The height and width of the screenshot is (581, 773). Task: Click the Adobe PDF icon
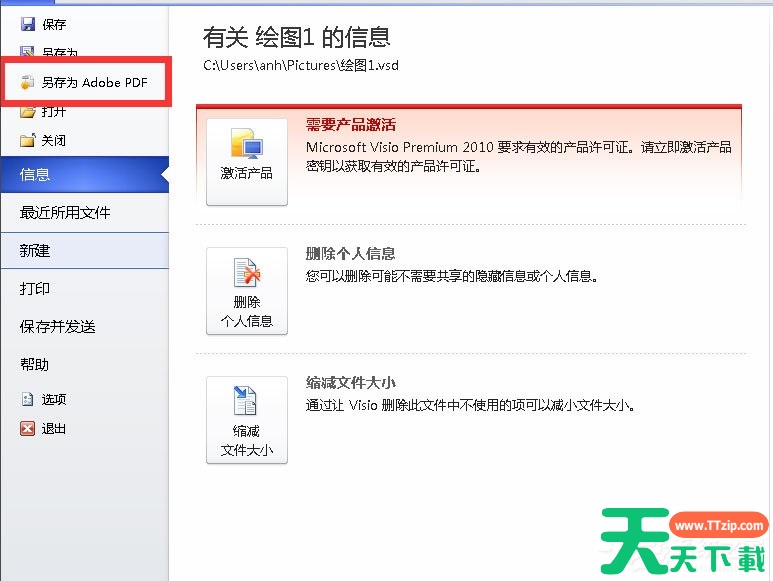[28, 82]
